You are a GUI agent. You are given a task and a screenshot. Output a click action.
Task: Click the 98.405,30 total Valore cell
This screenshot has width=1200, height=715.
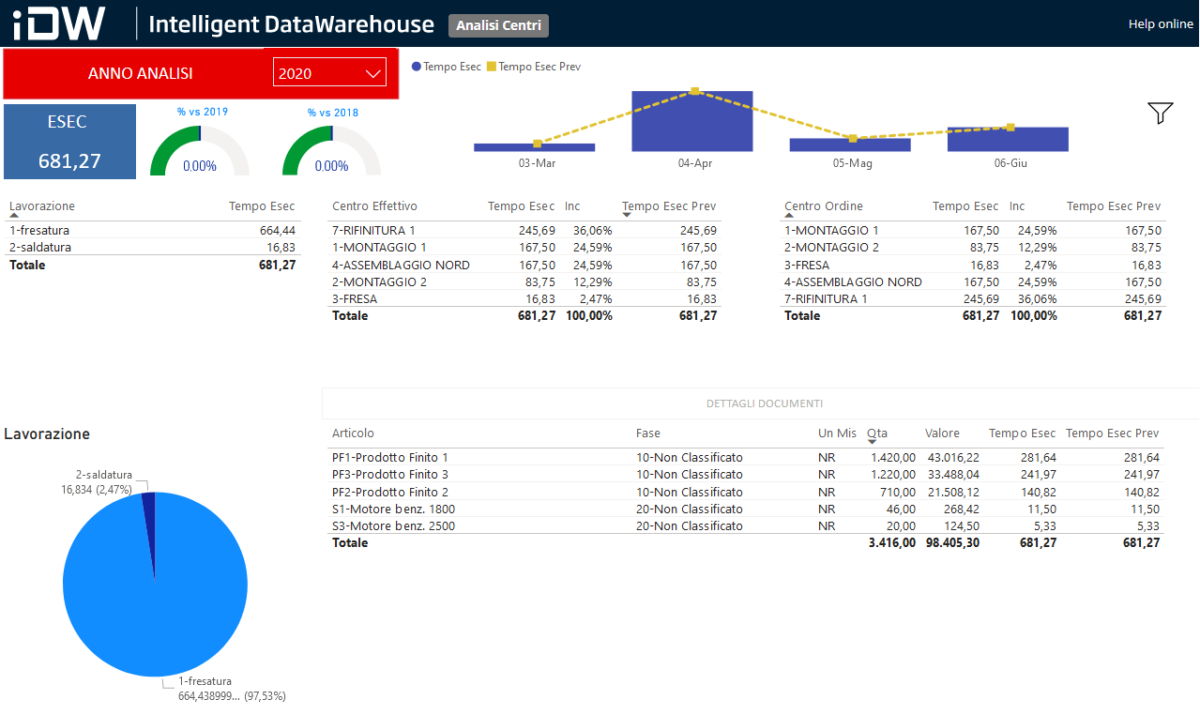coord(953,543)
